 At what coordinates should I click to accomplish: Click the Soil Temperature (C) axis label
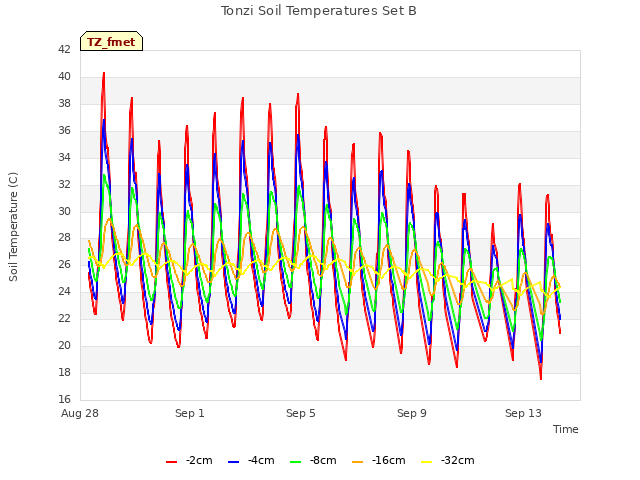[x=13, y=227]
